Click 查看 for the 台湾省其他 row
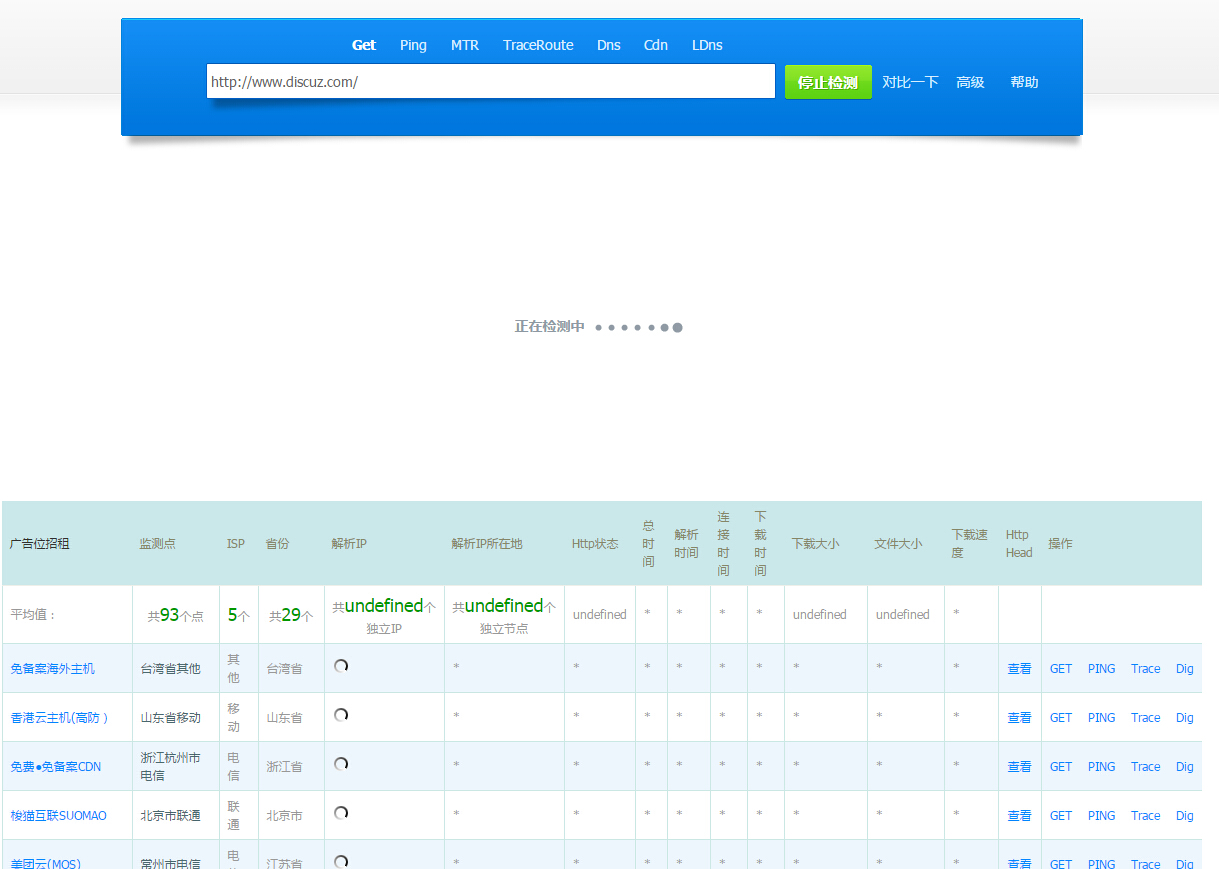This screenshot has height=869, width=1219. pos(1019,669)
